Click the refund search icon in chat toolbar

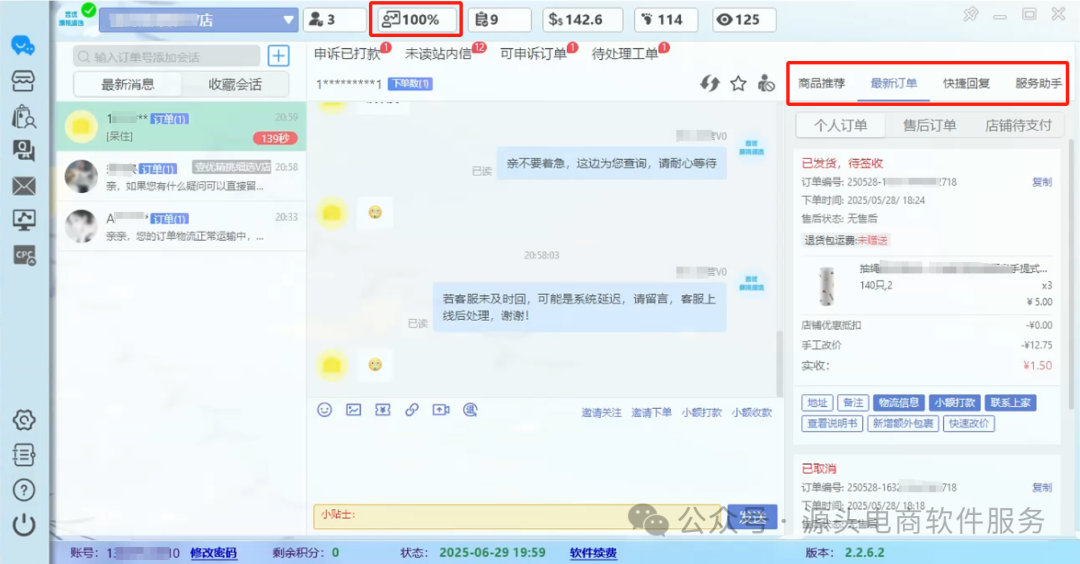(470, 410)
